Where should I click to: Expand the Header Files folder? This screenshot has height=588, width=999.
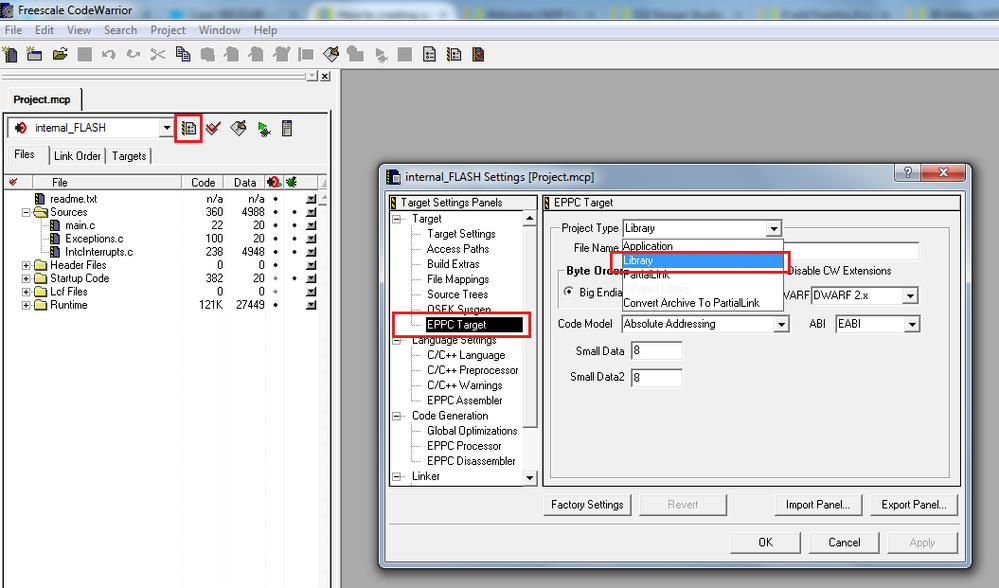(x=26, y=265)
